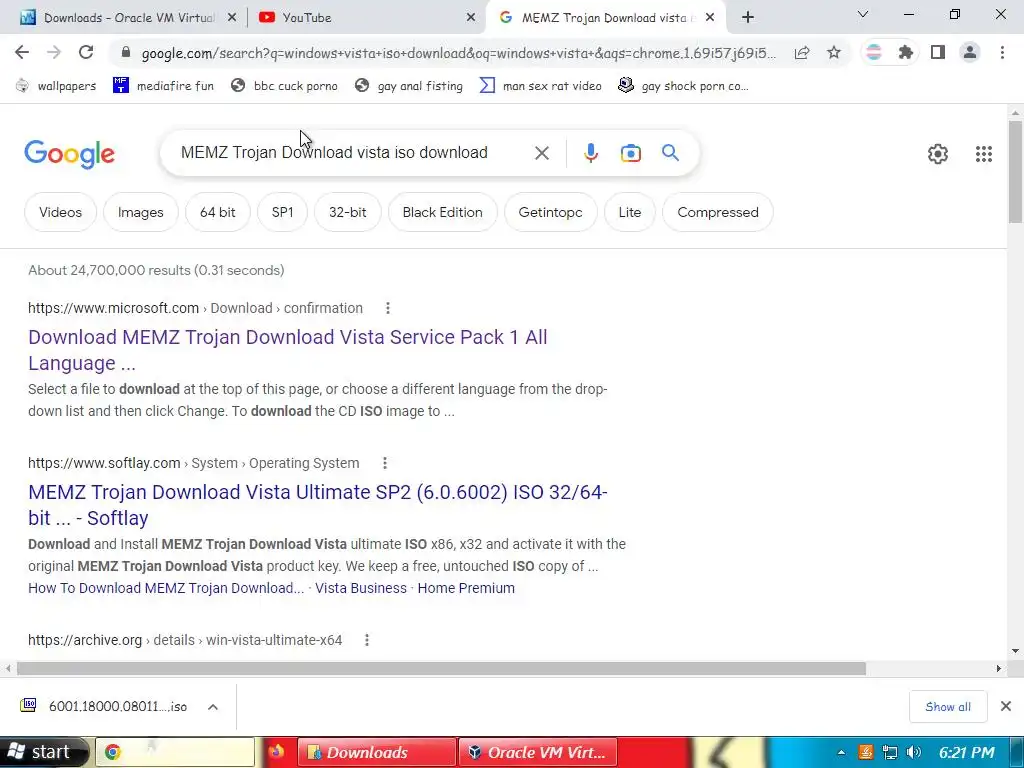The image size is (1024, 768).
Task: Apply the Black Edition filter chip
Action: pos(442,212)
